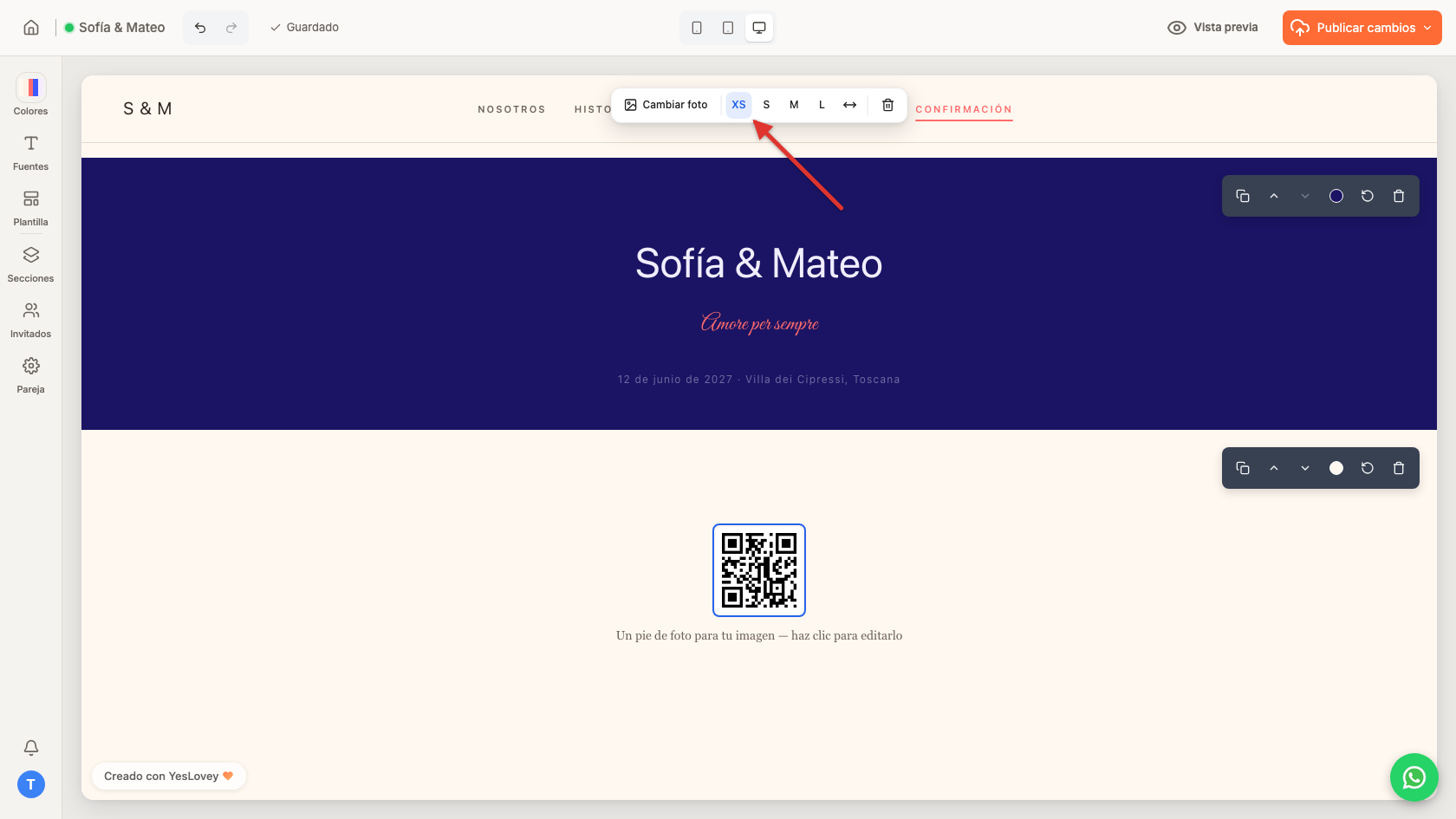Delete the QR image section

(1399, 468)
